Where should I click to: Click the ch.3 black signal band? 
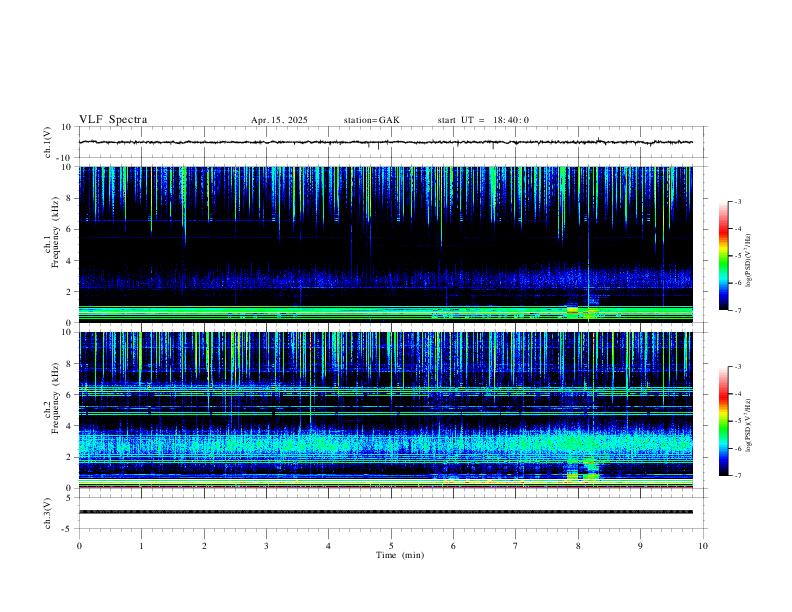pos(385,512)
